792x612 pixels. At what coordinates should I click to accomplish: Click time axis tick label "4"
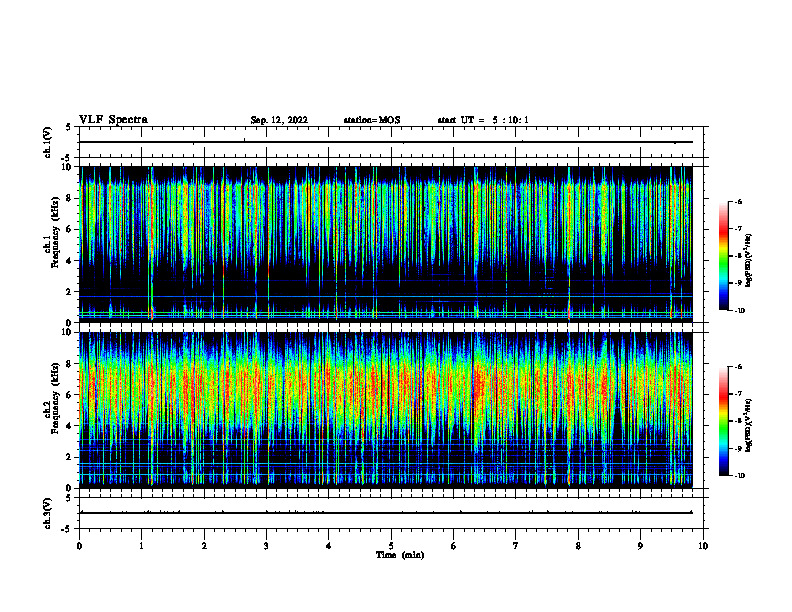click(329, 546)
